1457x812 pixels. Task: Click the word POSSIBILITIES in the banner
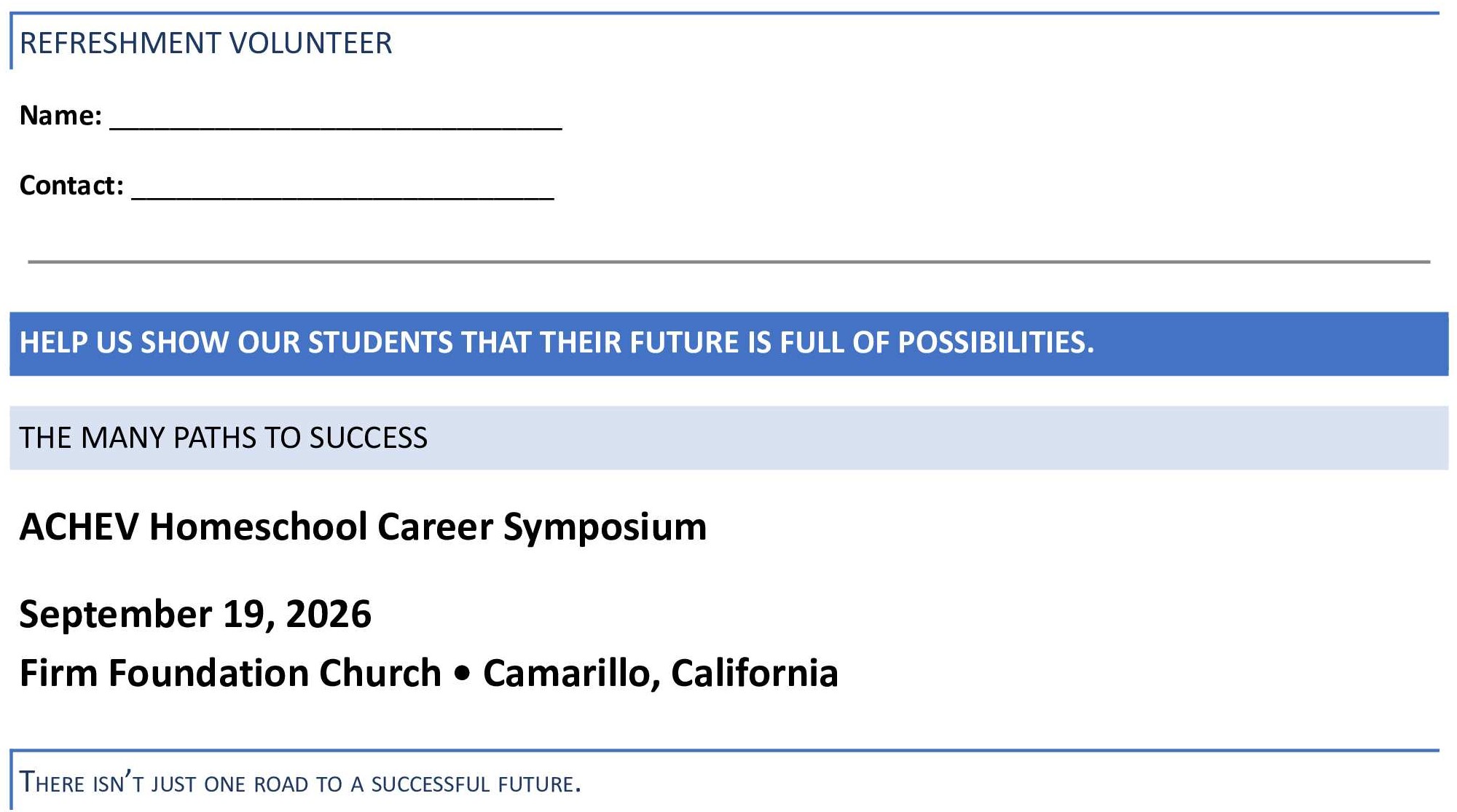995,342
